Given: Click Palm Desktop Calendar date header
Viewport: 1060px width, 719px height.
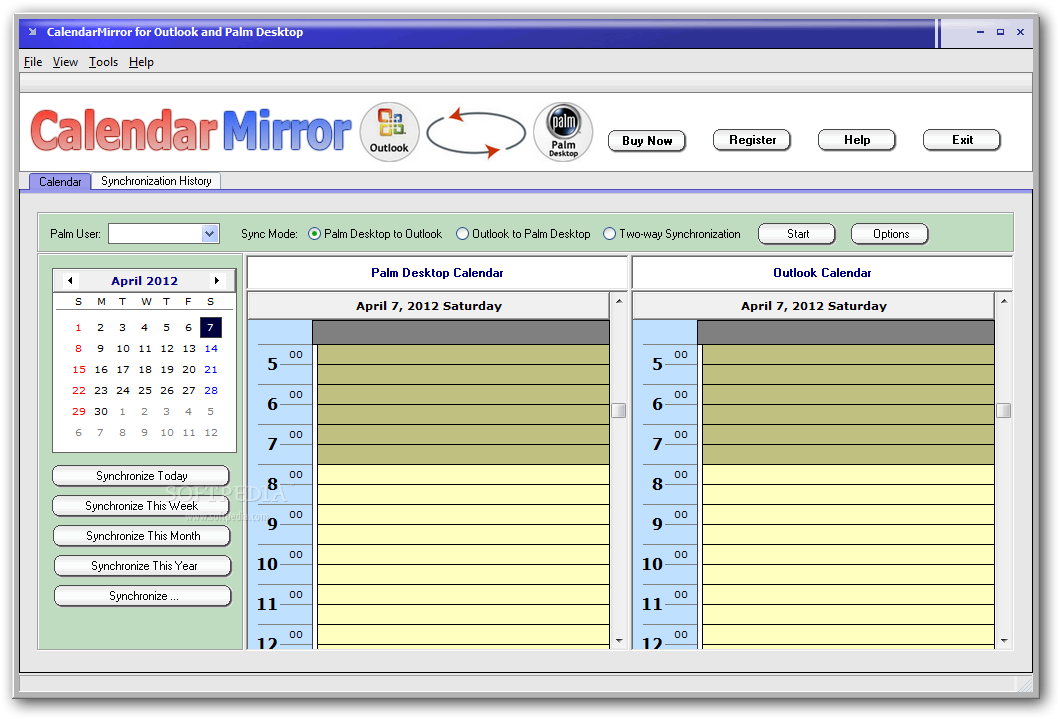Looking at the screenshot, I should click(x=429, y=306).
